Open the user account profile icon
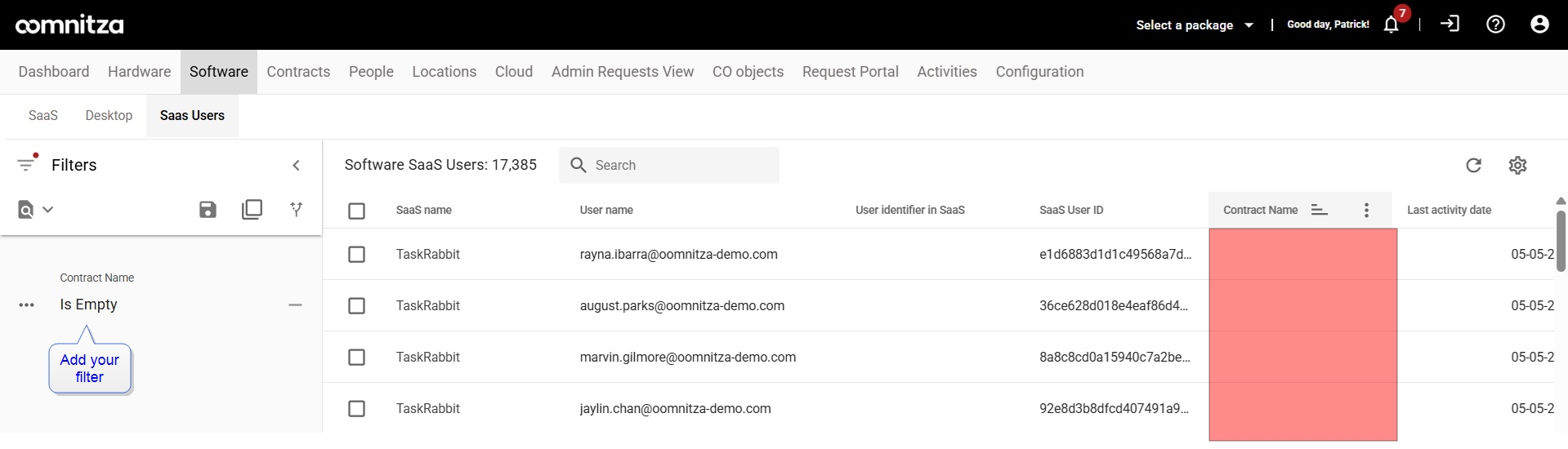 point(1539,24)
